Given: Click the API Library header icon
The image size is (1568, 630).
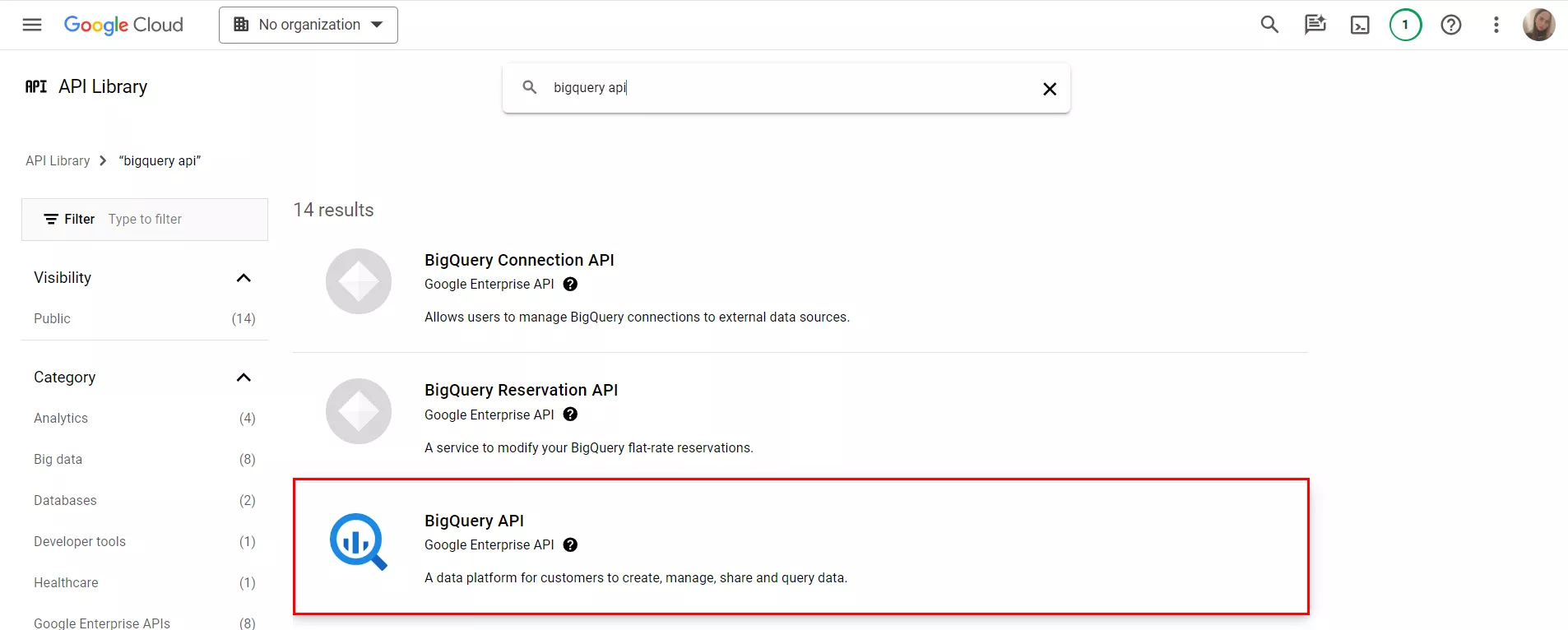Looking at the screenshot, I should click(36, 86).
